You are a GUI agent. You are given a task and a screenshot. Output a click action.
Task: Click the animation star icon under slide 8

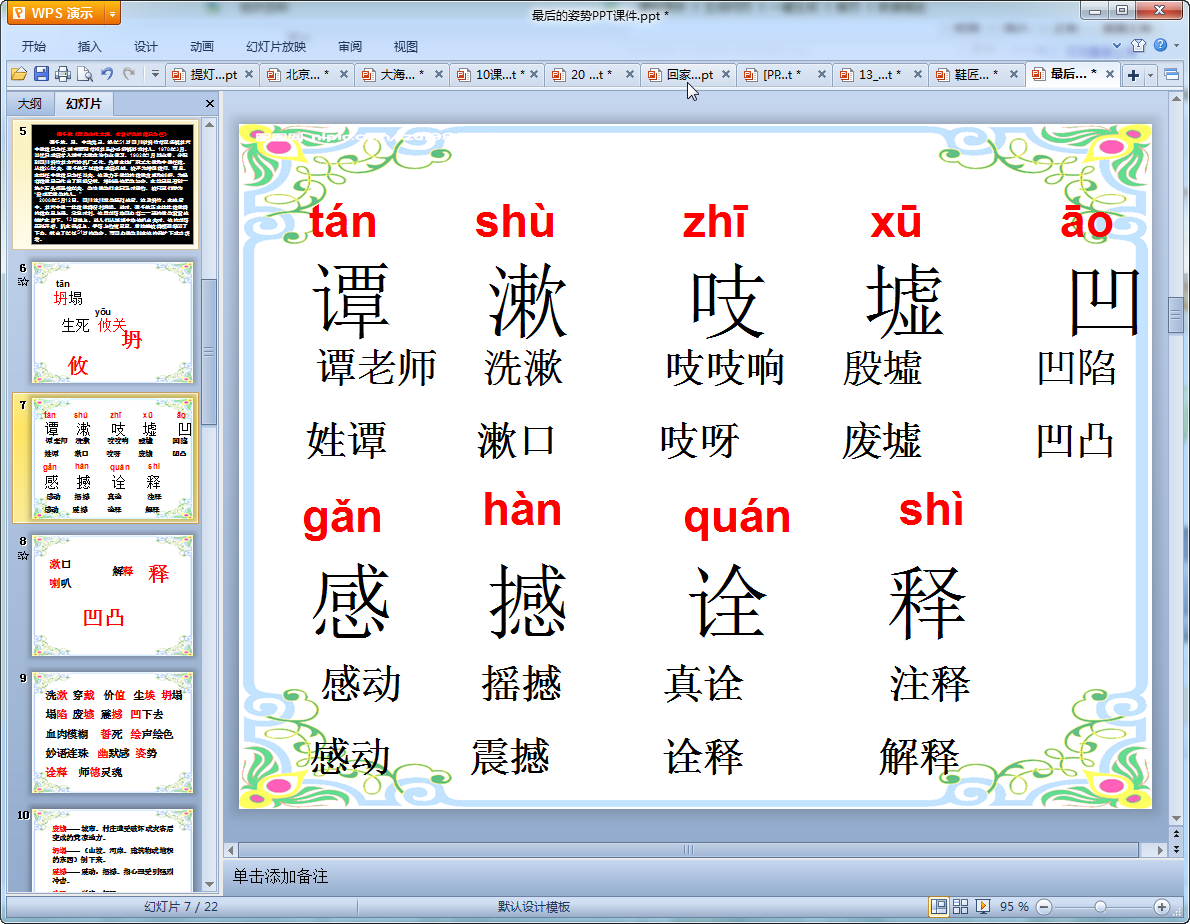pyautogui.click(x=23, y=555)
